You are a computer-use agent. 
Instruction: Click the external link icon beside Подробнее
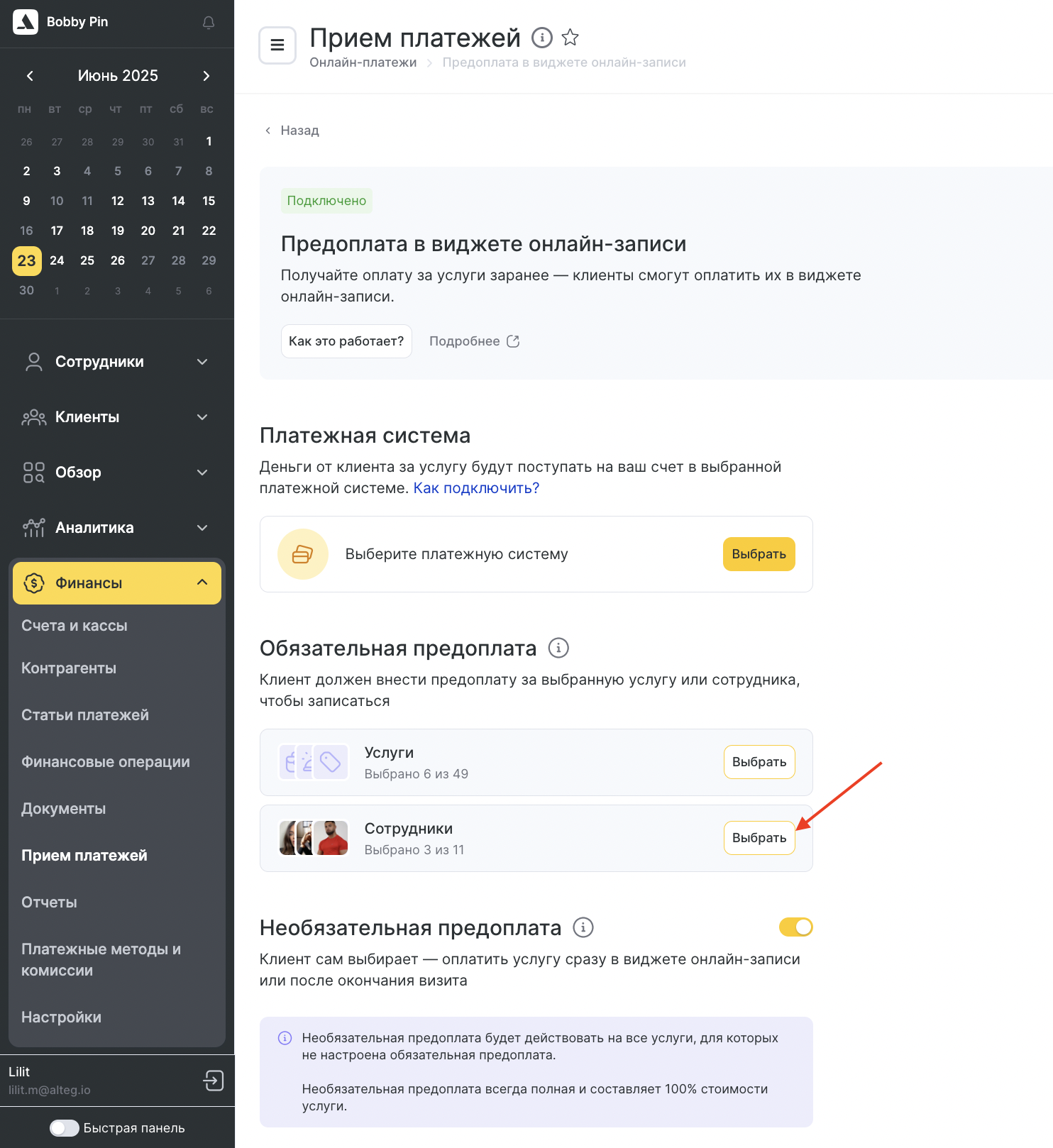513,341
